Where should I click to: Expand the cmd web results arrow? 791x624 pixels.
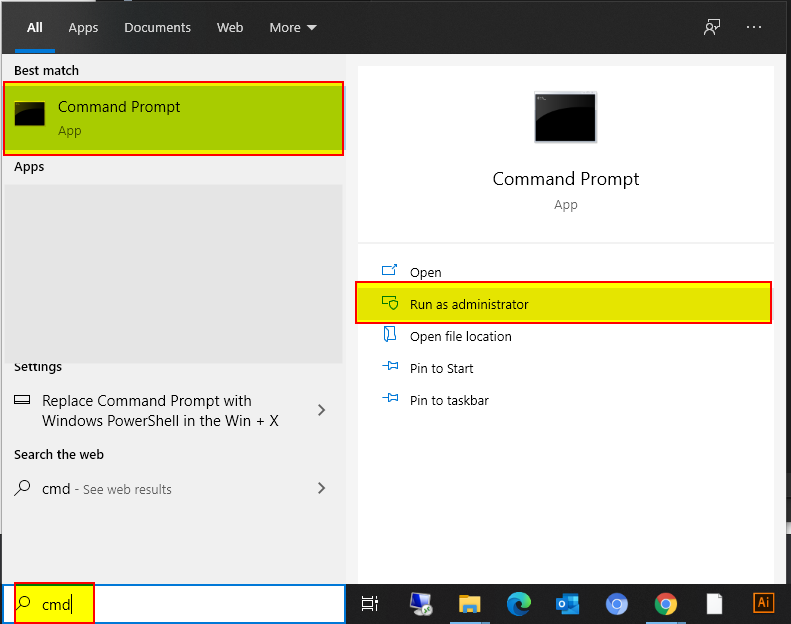point(321,488)
